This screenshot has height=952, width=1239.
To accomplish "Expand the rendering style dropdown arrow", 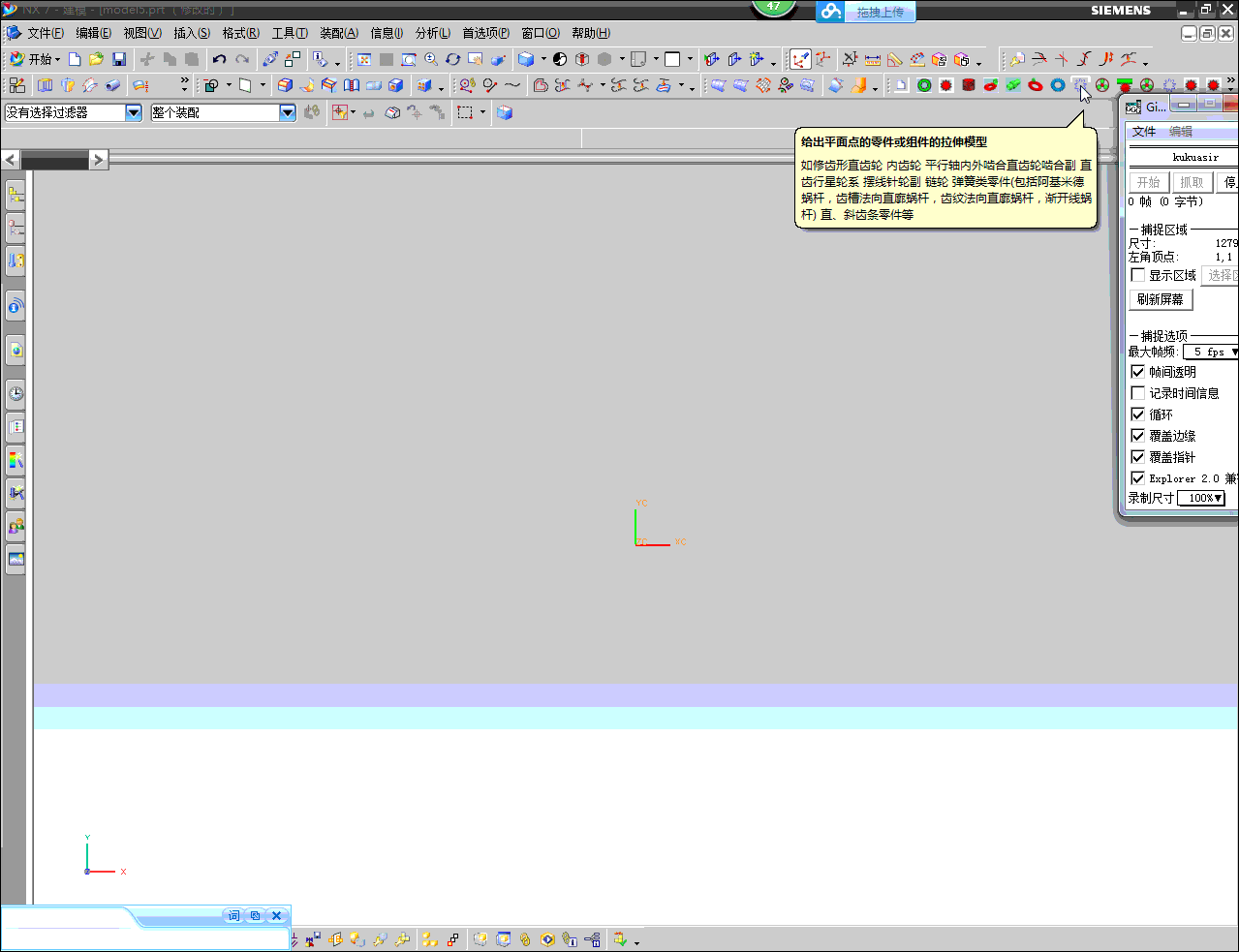I will [x=543, y=59].
